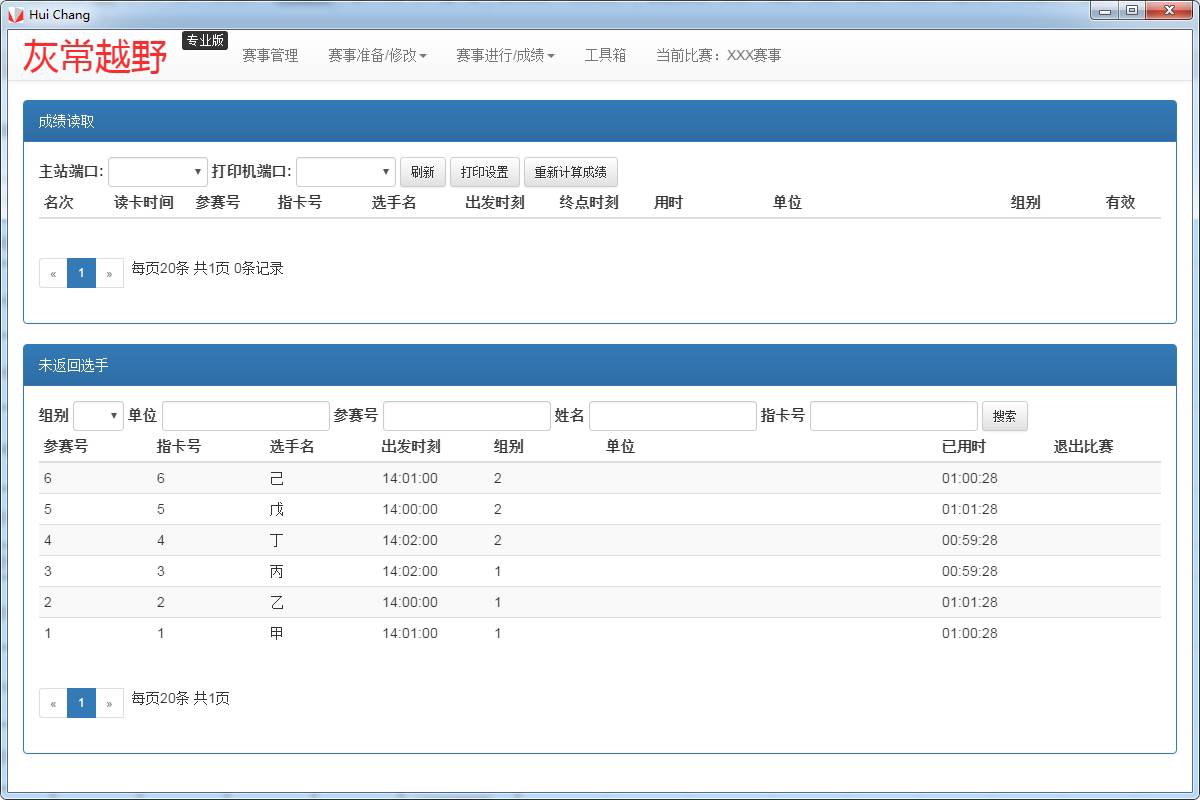The image size is (1200, 800).
Task: Open the 打印机端口 dropdown
Action: click(x=346, y=172)
